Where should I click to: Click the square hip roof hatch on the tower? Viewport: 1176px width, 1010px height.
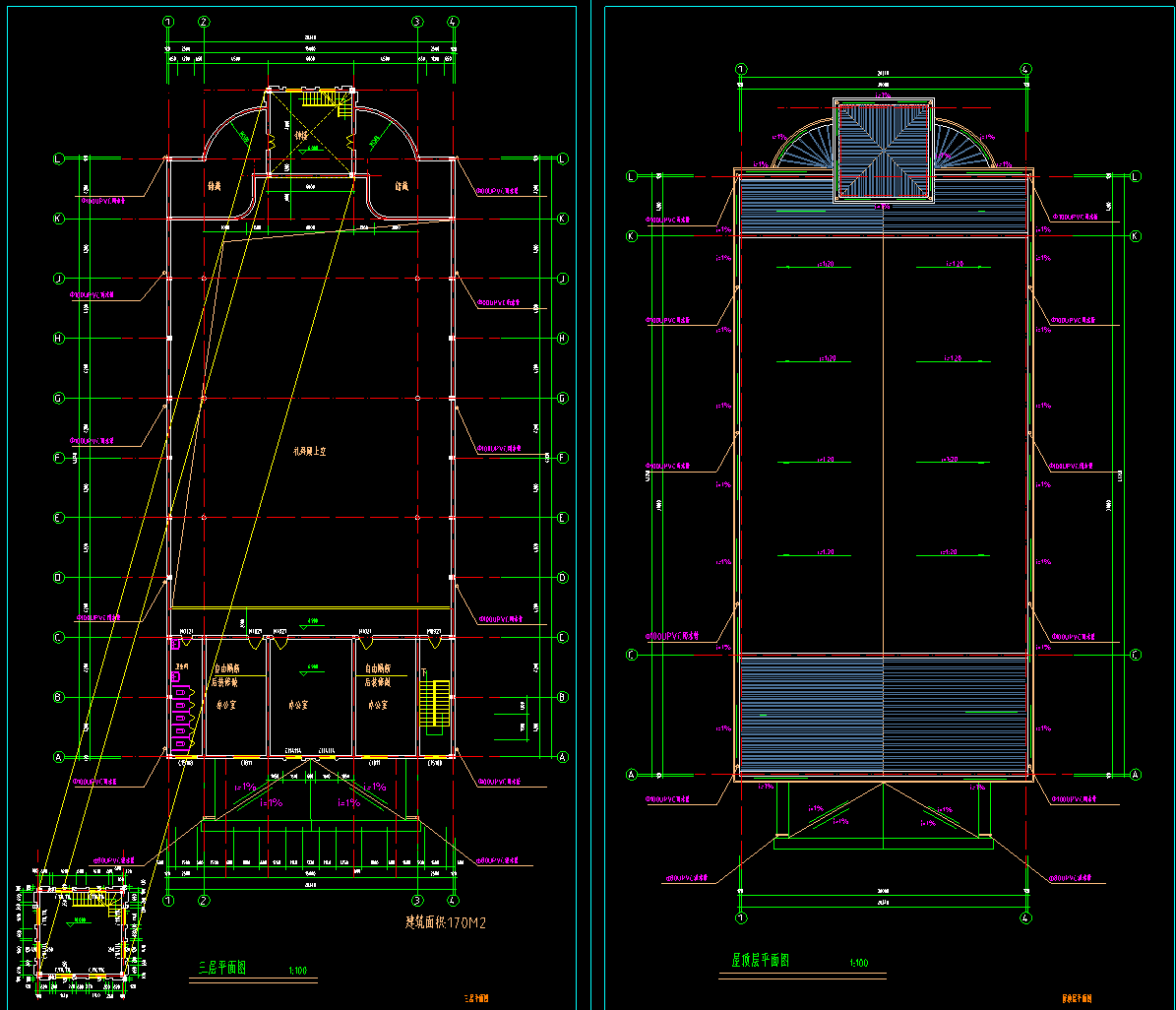click(884, 150)
